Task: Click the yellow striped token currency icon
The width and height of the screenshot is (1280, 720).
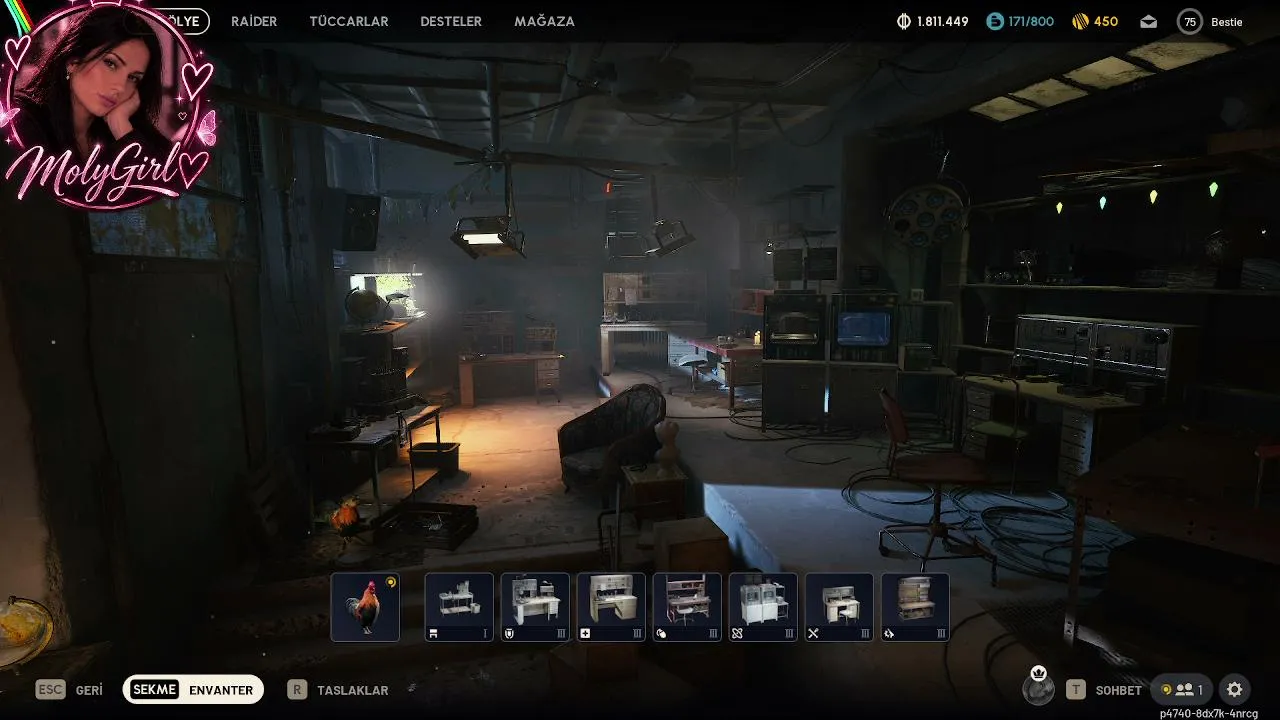Action: tap(1080, 21)
